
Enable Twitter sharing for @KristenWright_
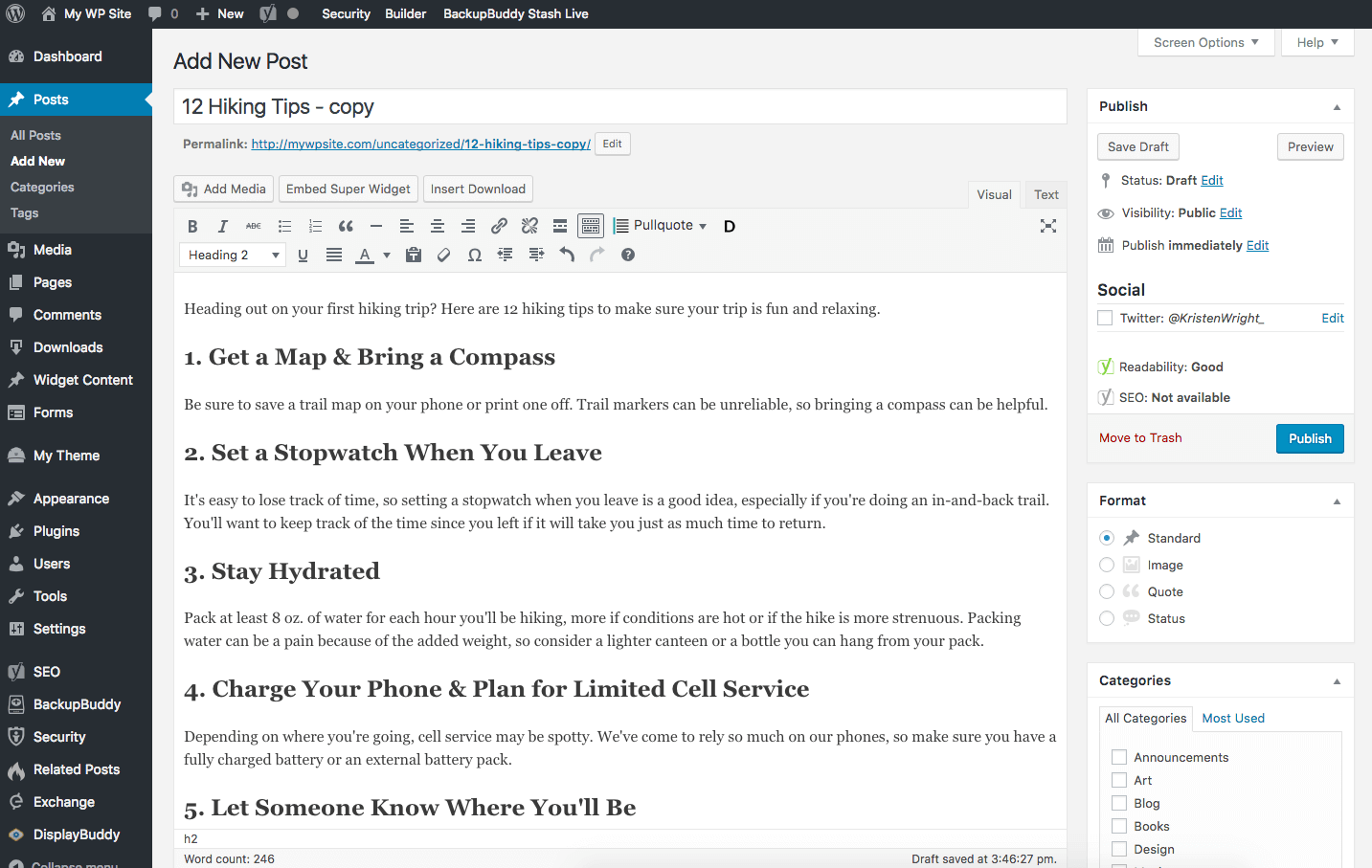point(1105,318)
